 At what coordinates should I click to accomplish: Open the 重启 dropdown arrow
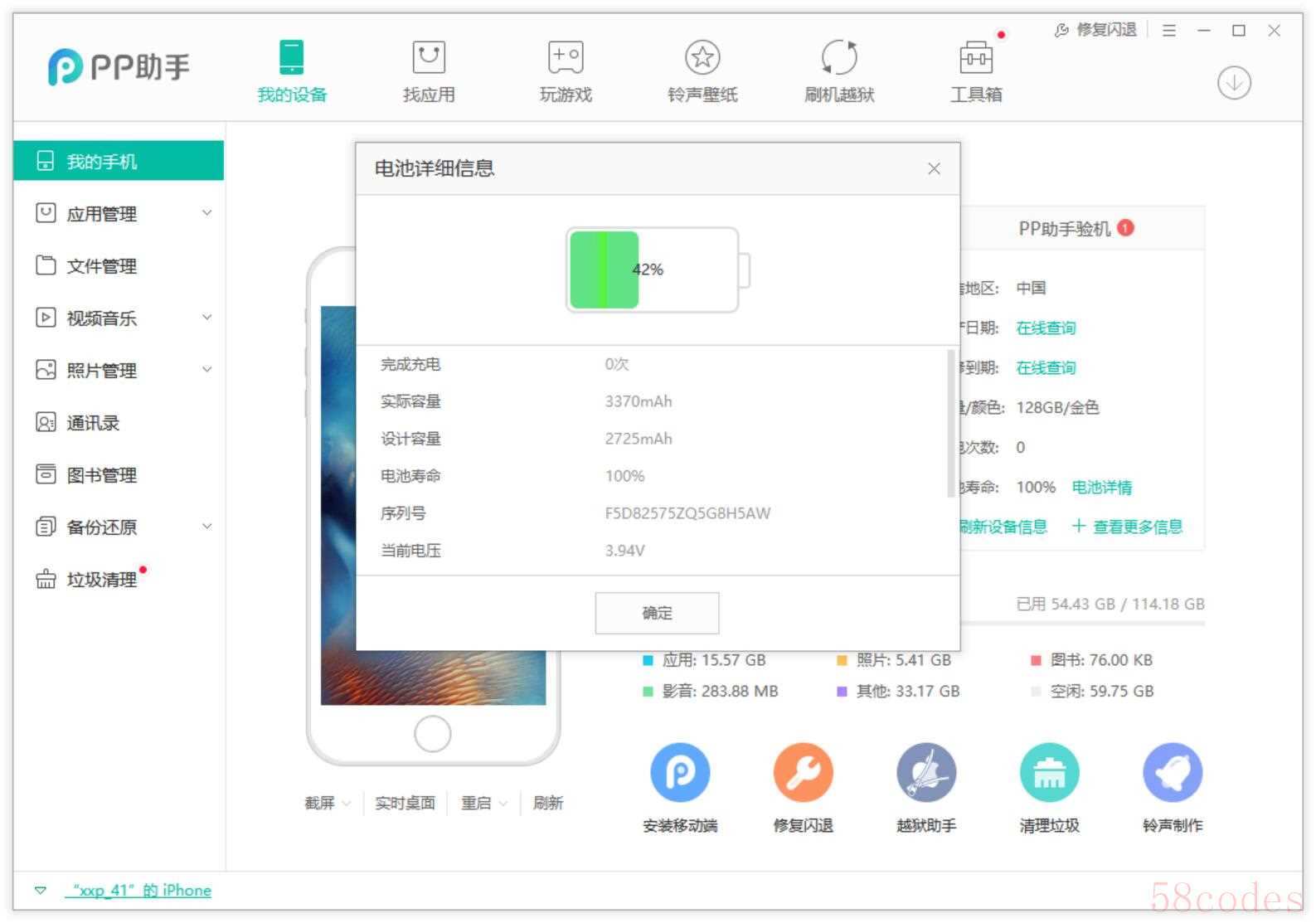503,804
